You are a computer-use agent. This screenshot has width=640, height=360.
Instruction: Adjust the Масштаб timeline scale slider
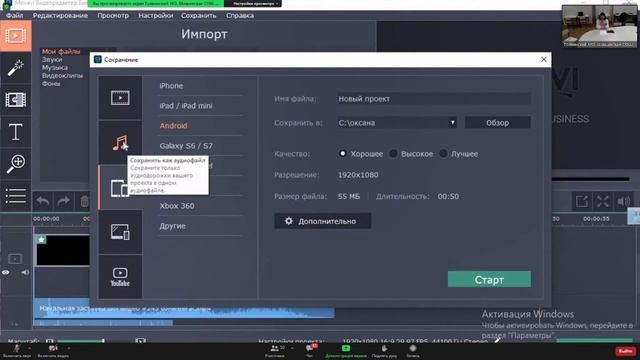80,340
